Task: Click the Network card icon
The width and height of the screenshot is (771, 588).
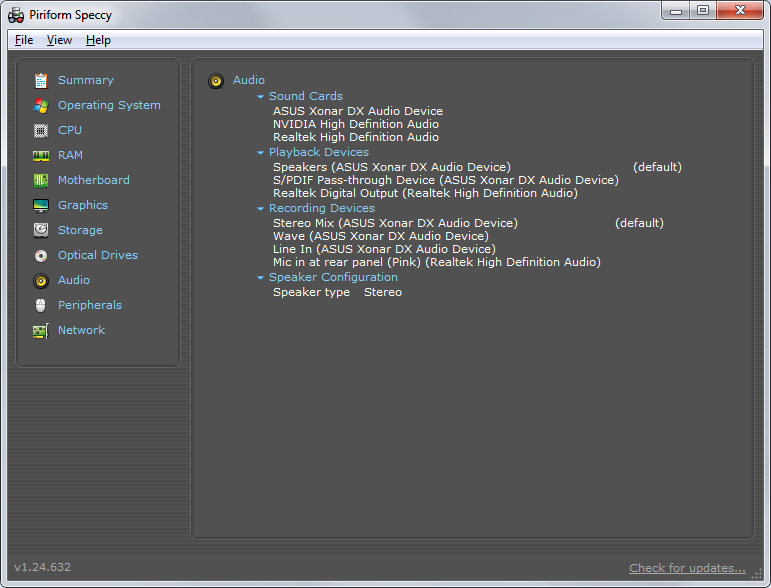Action: coord(41,331)
